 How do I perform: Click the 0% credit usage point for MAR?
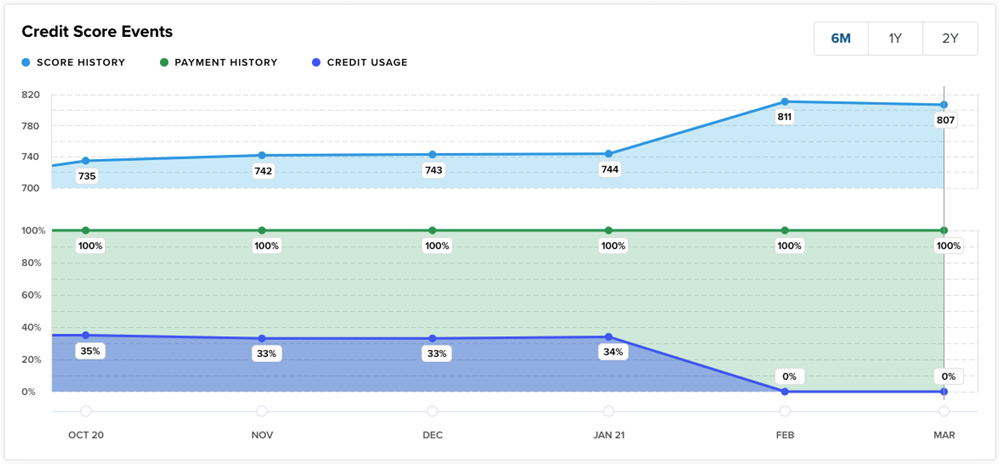pyautogui.click(x=944, y=392)
